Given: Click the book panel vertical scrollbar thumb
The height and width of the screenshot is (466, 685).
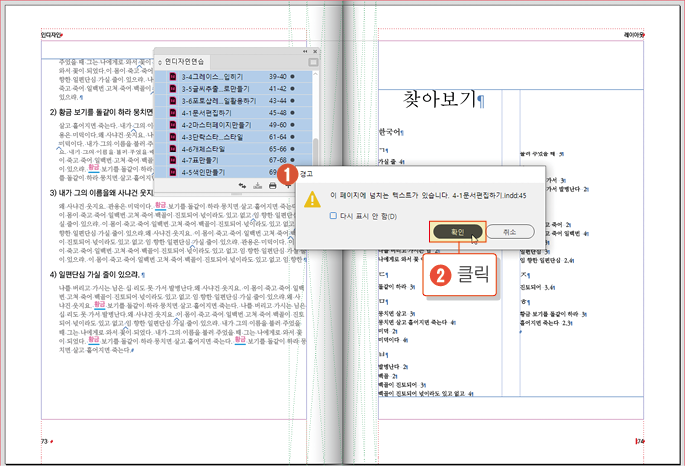Looking at the screenshot, I should tap(315, 151).
